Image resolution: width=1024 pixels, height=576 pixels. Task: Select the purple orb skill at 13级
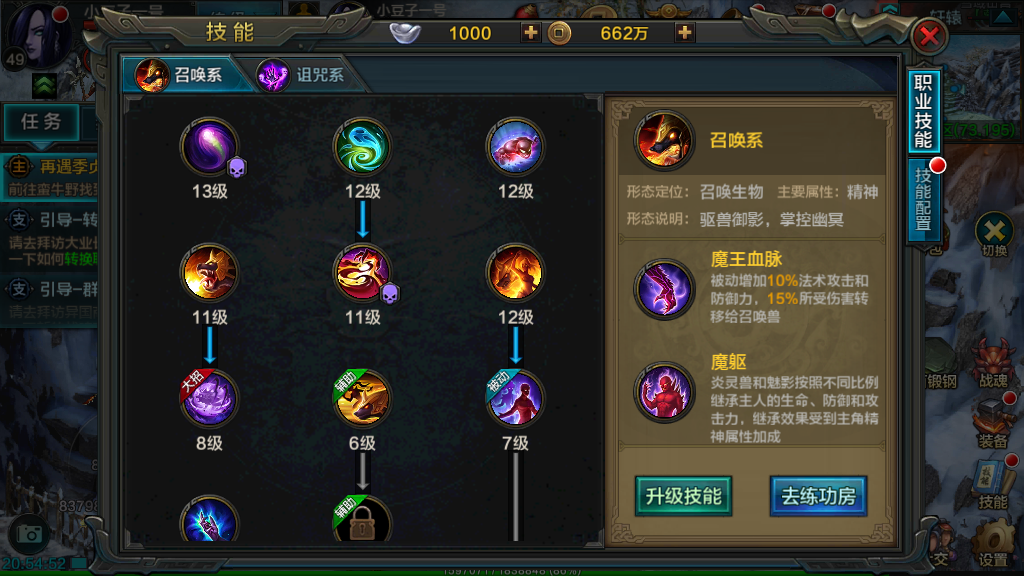tap(209, 147)
